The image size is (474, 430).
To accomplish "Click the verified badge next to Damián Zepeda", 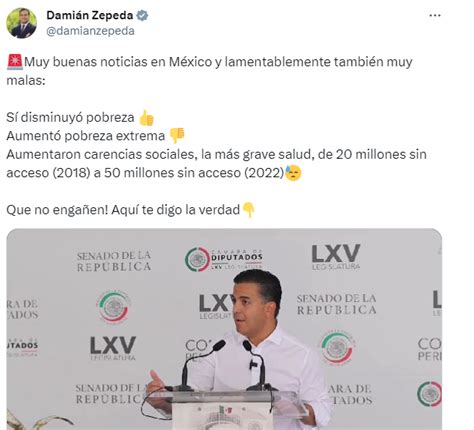I will click(142, 15).
